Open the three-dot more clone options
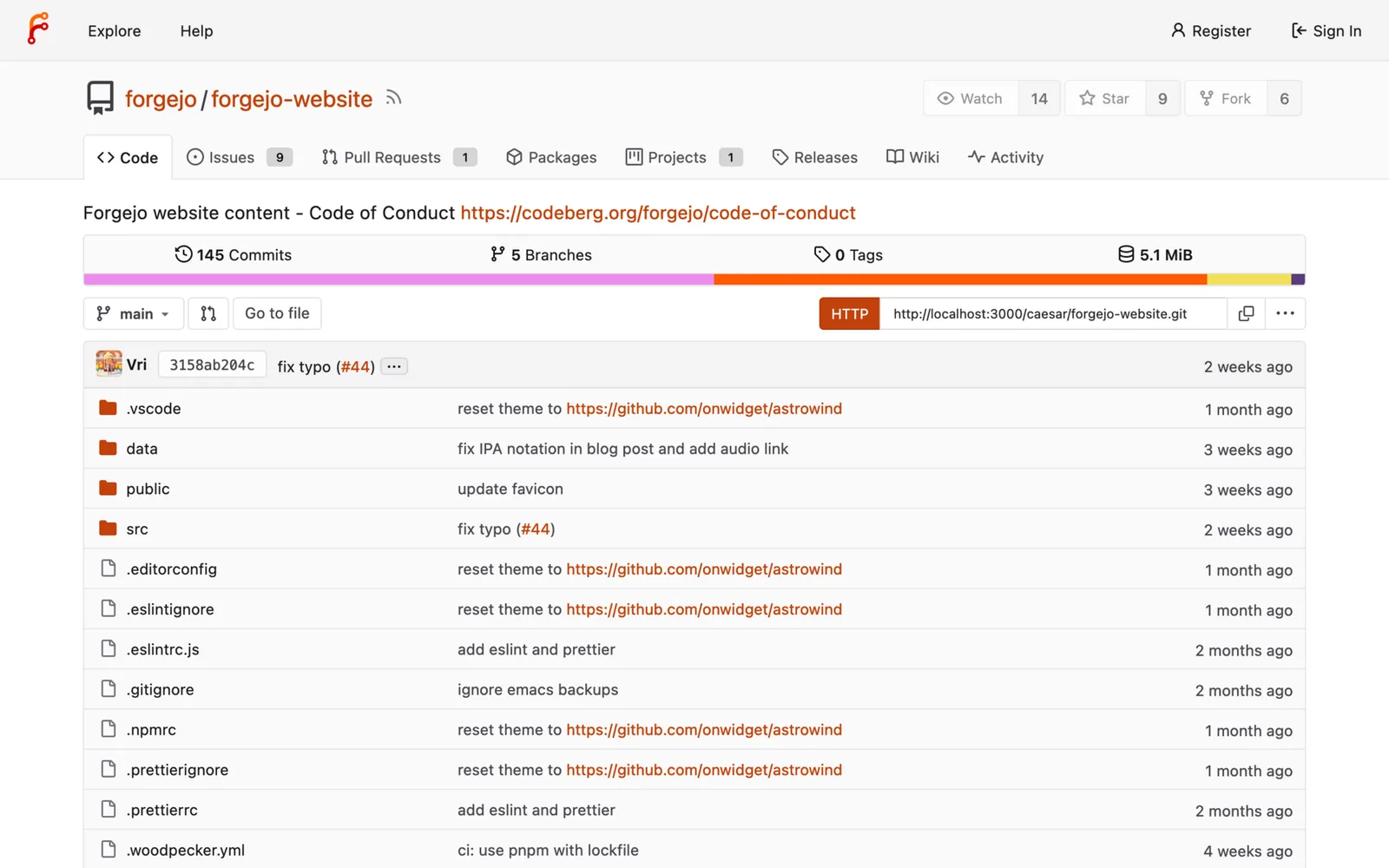The height and width of the screenshot is (868, 1389). click(x=1285, y=313)
